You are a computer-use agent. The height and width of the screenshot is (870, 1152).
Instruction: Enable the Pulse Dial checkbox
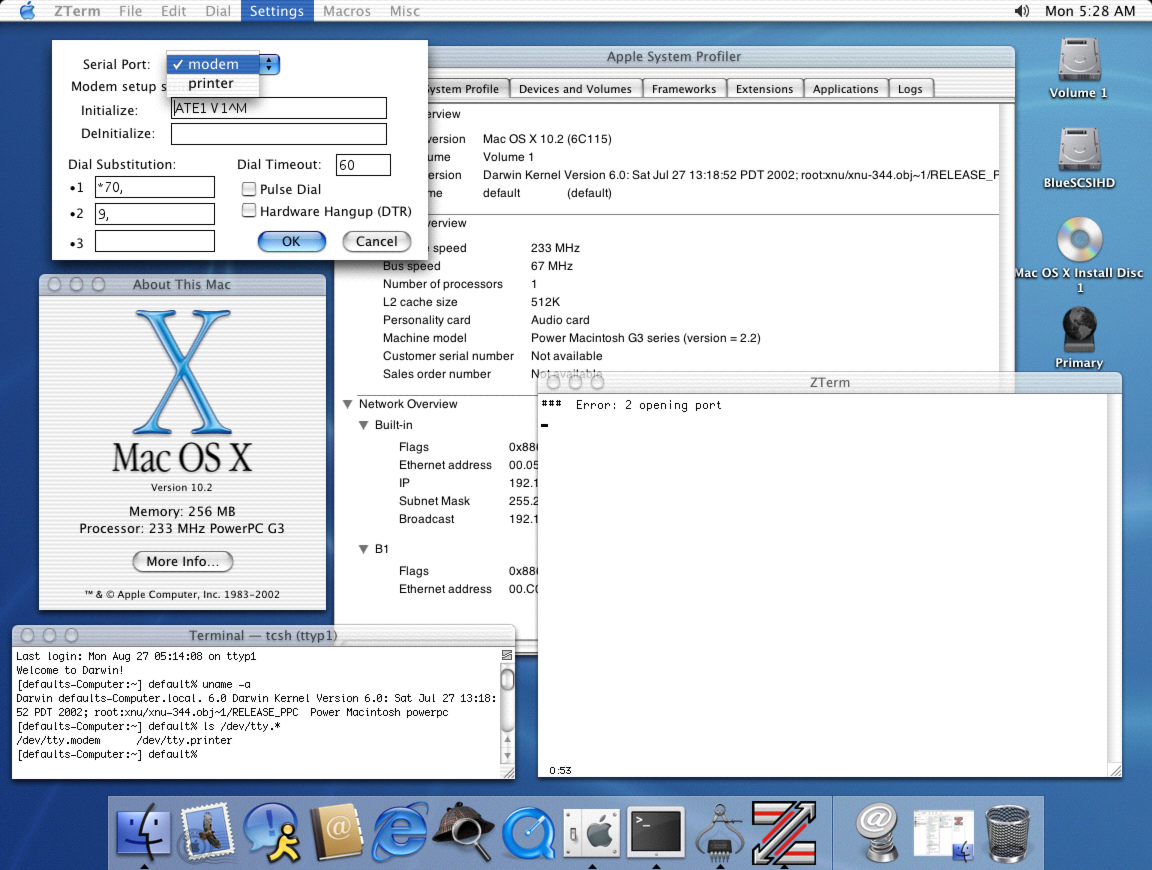coord(250,189)
